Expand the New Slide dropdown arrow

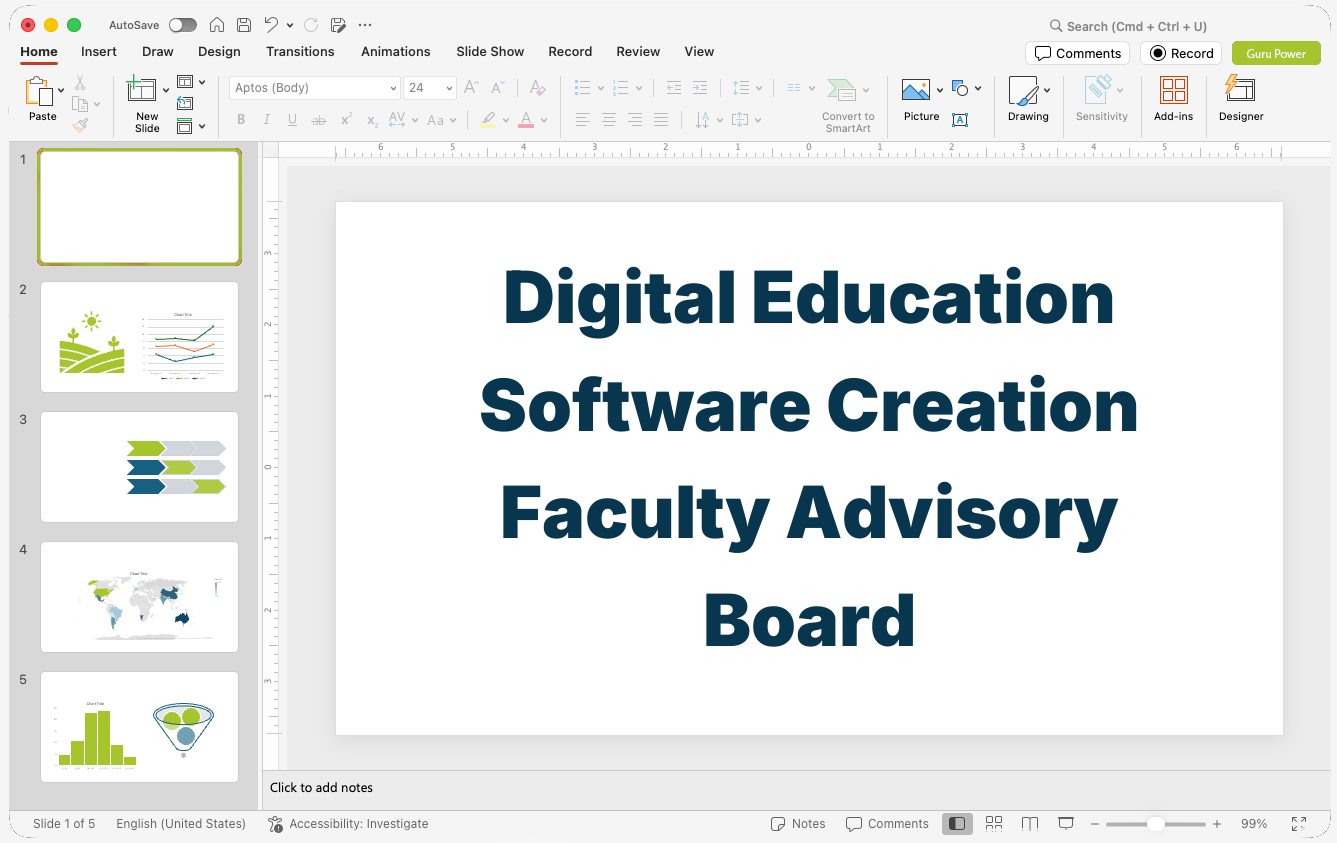166,91
